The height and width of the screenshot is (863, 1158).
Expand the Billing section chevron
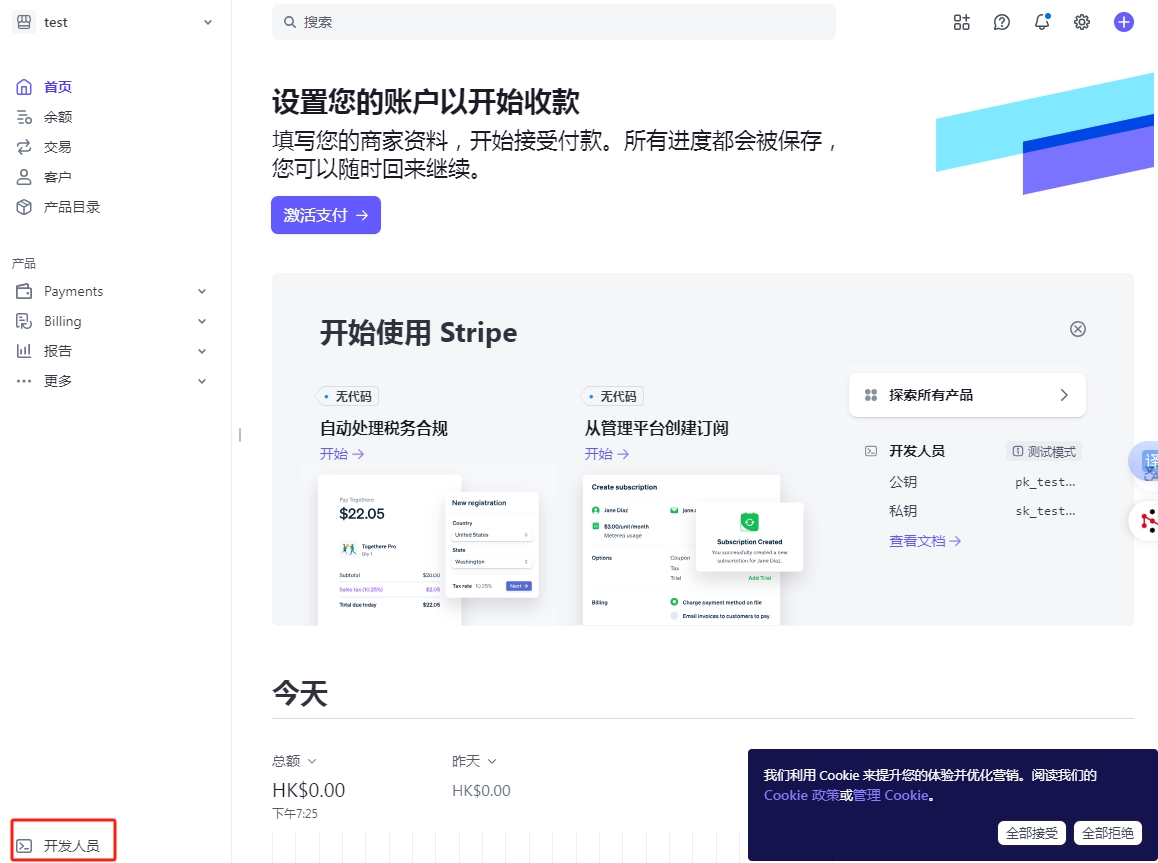point(202,321)
